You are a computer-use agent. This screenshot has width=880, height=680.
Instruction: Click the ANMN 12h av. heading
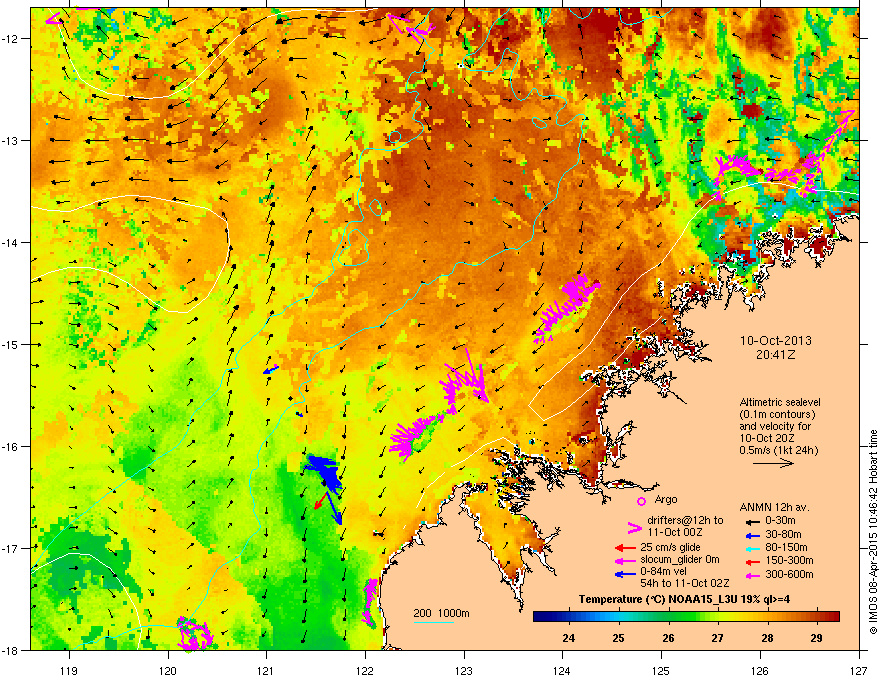[x=774, y=507]
